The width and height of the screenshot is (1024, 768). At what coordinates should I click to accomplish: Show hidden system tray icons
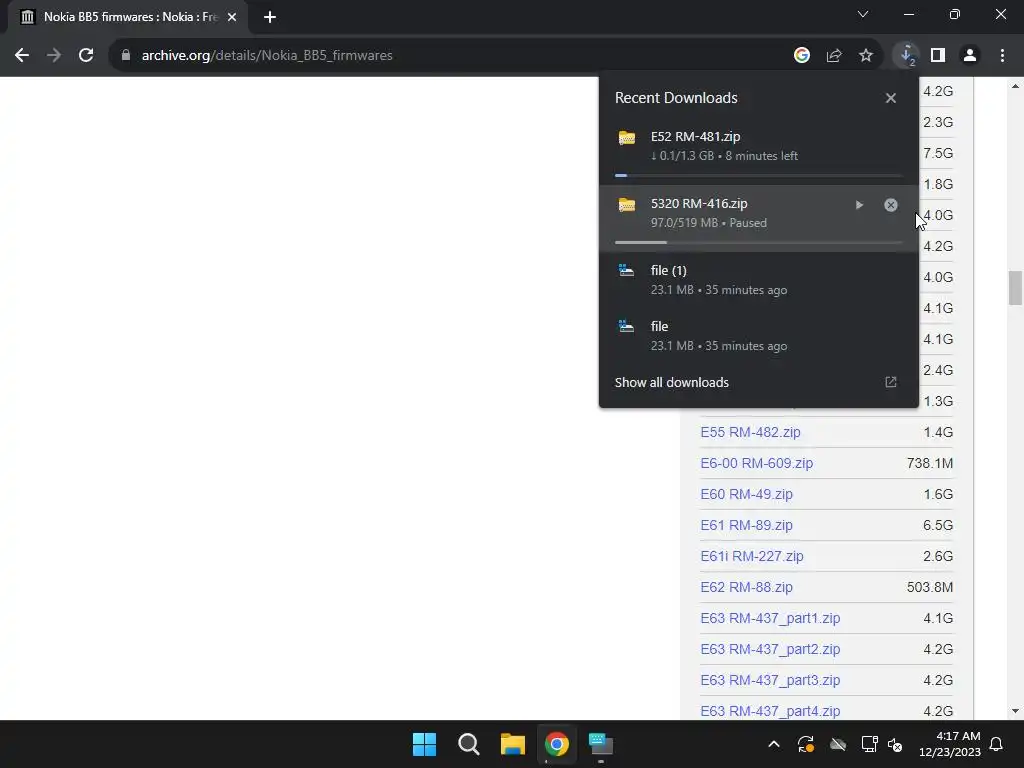pyautogui.click(x=774, y=744)
